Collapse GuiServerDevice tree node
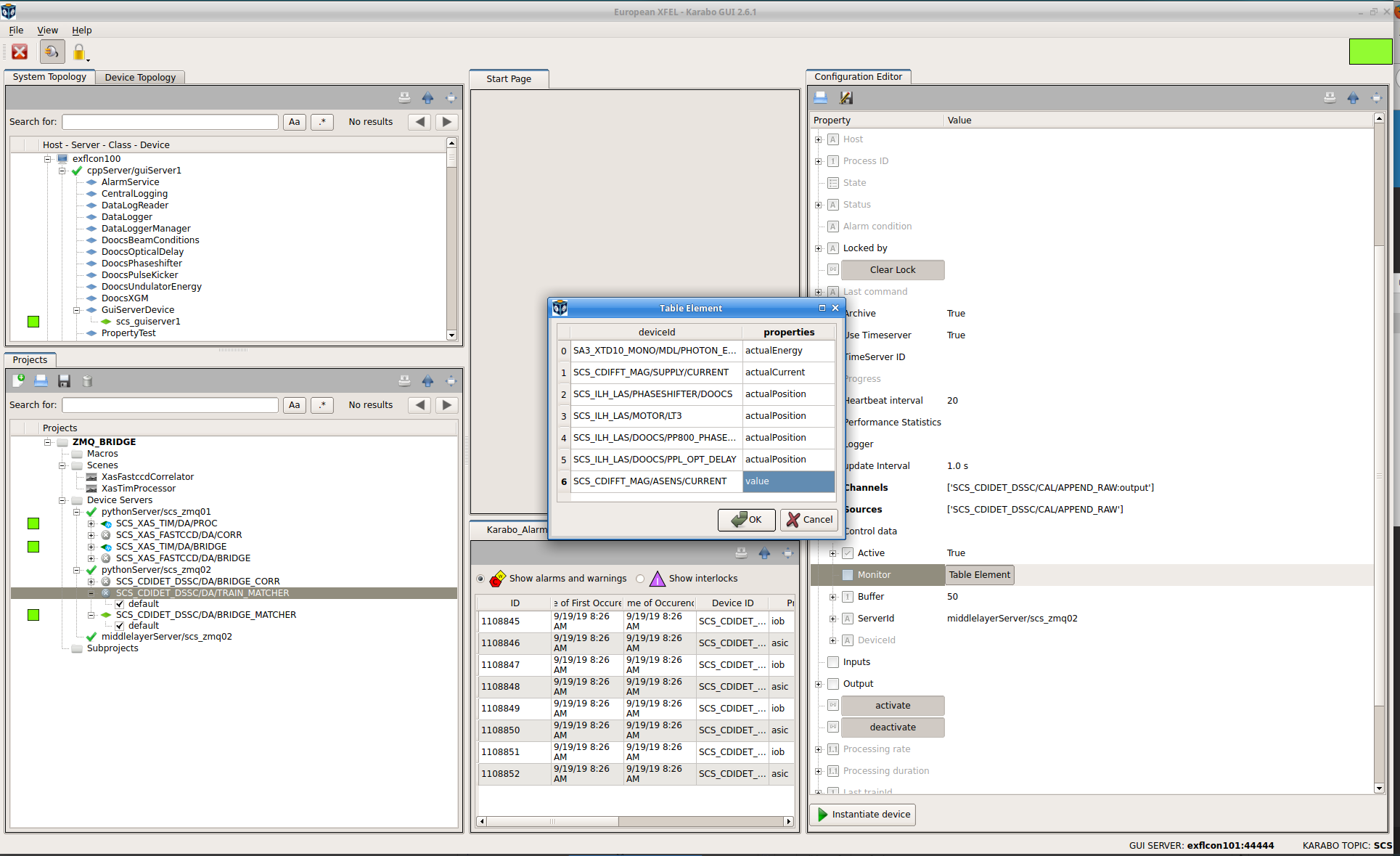Viewport: 1400px width, 856px height. pos(77,310)
